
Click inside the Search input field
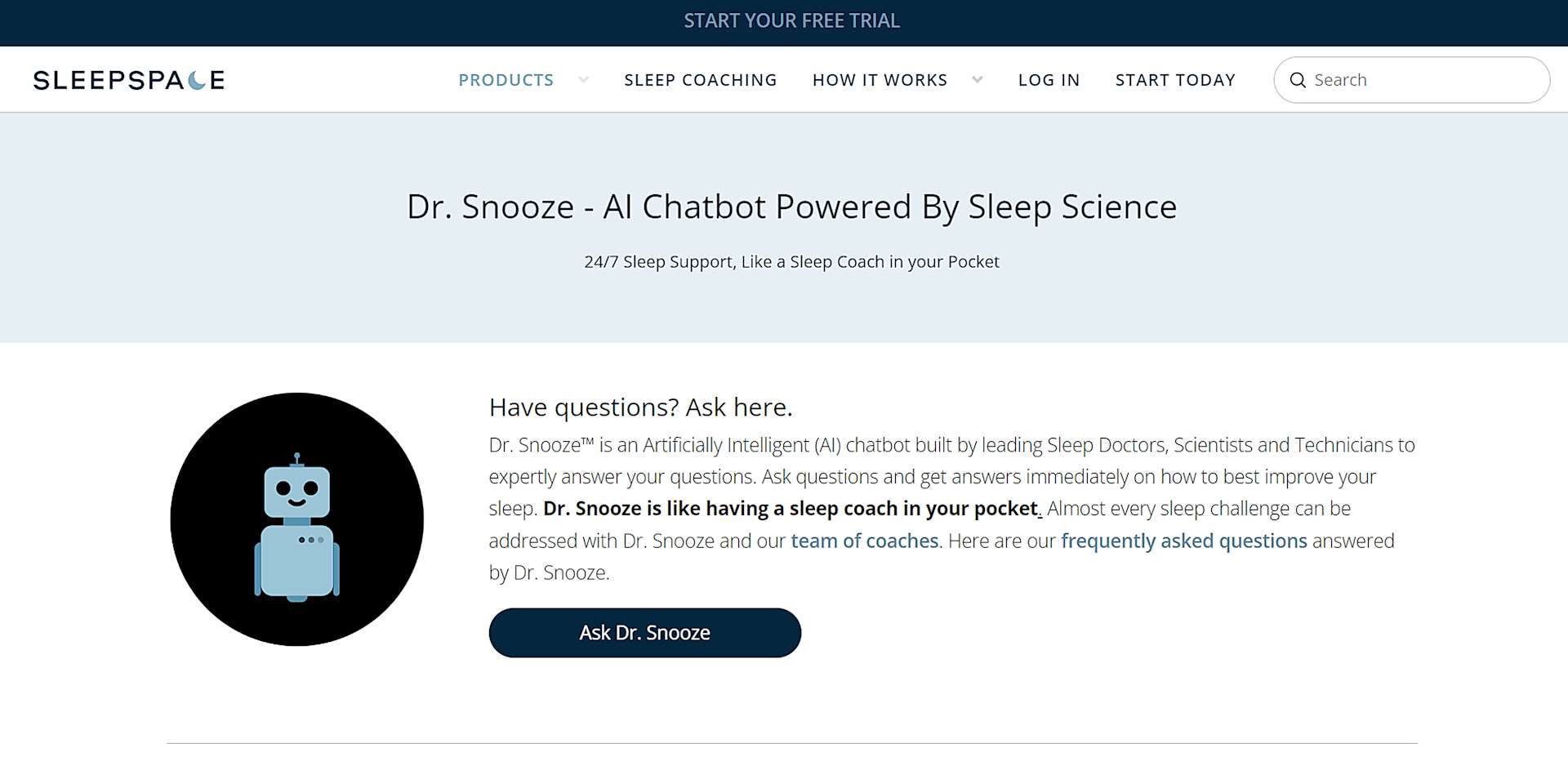click(1413, 80)
